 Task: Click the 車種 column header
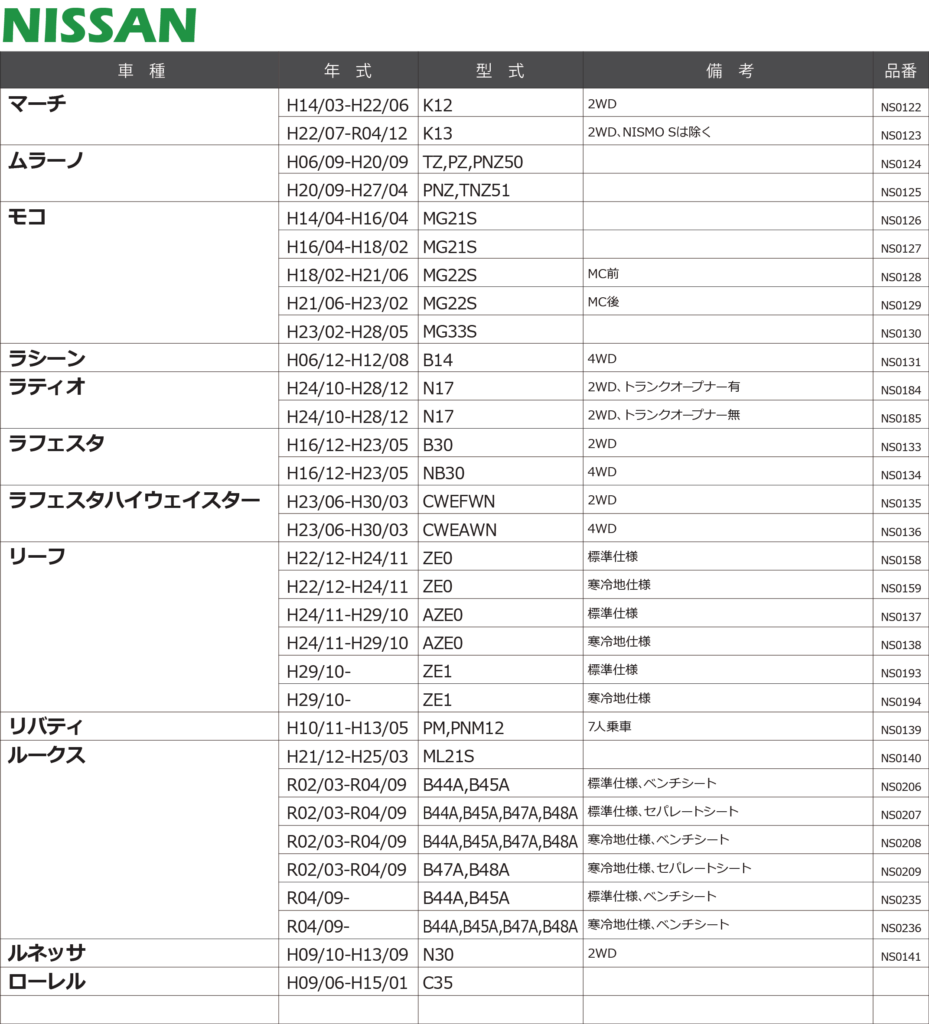pyautogui.click(x=140, y=71)
